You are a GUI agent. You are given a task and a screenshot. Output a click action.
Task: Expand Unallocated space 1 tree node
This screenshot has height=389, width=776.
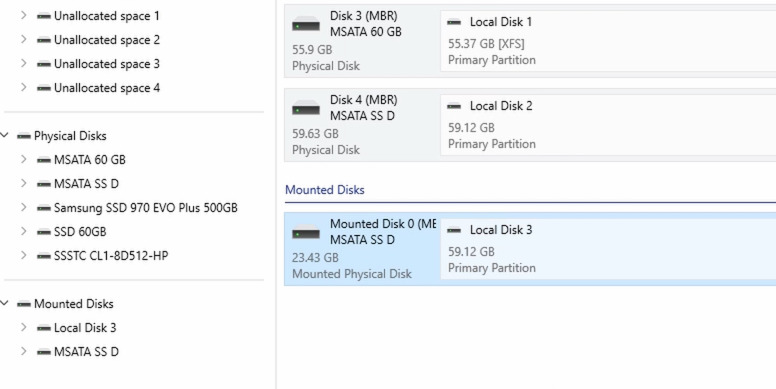point(23,15)
